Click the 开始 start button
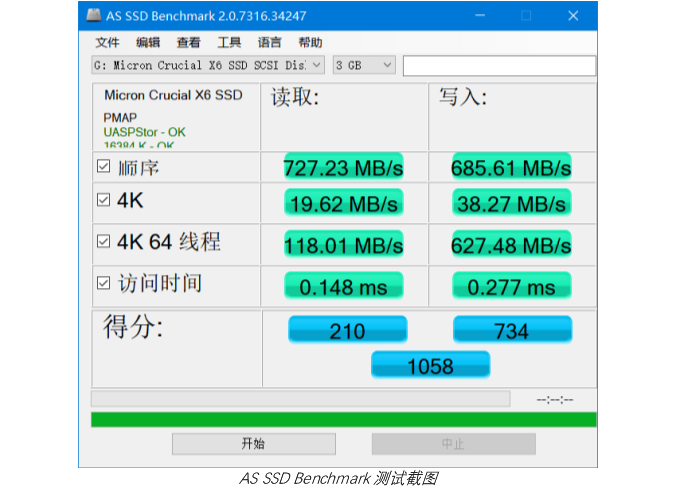This screenshot has height=490, width=681. tap(254, 444)
